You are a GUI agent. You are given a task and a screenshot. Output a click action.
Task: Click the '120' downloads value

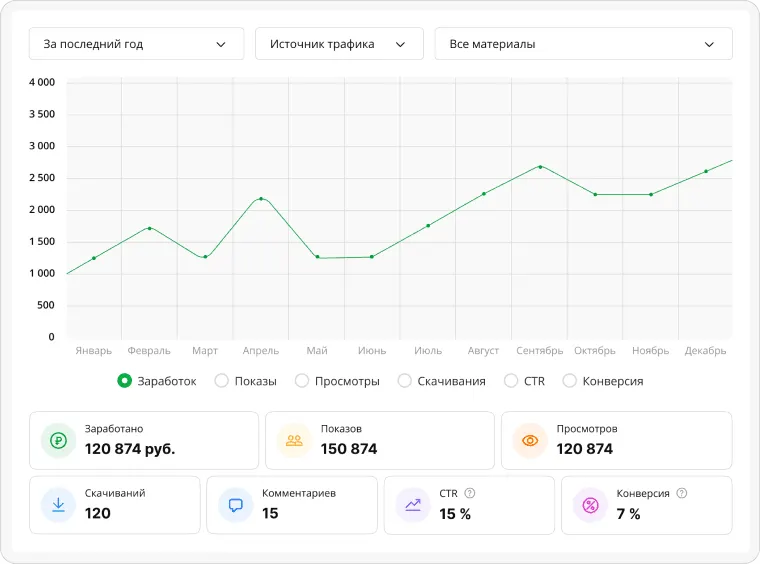click(x=97, y=514)
